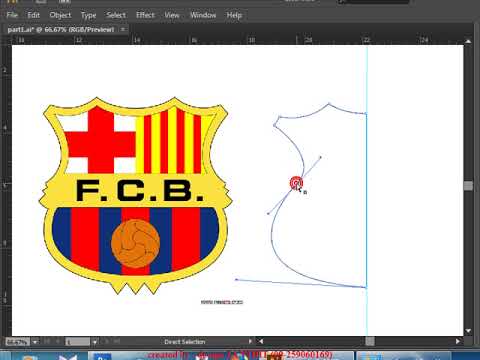
Task: Expand the zoom level dropdown
Action: pos(35,342)
